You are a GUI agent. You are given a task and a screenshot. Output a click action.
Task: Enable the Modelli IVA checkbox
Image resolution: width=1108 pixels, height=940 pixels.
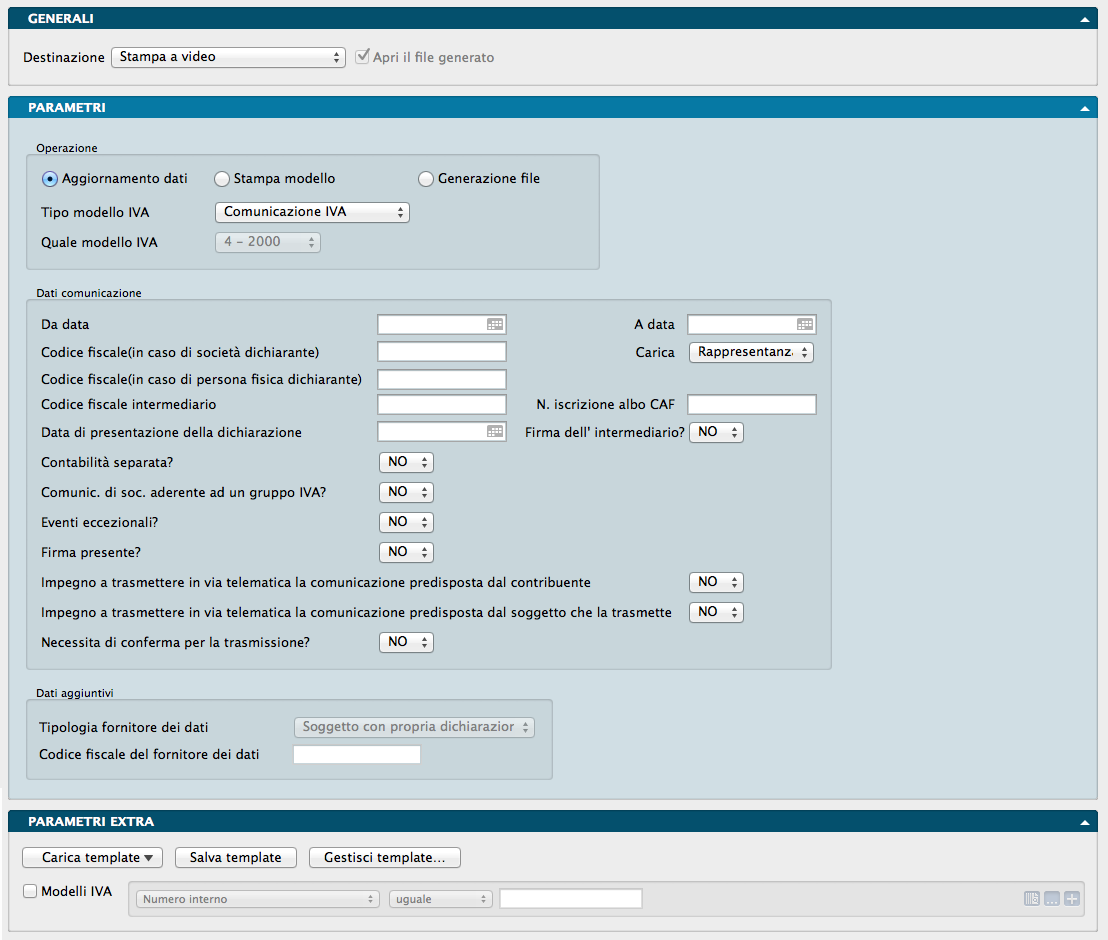[30, 891]
